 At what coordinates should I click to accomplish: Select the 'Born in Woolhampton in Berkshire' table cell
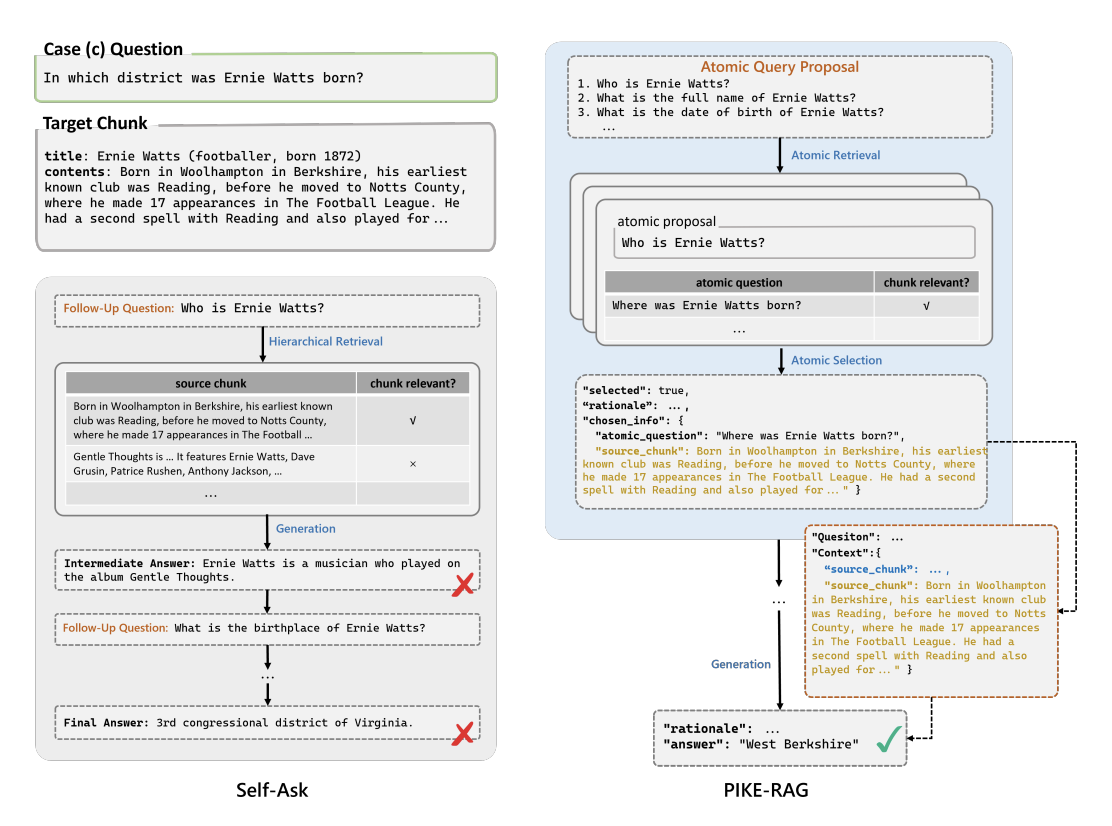point(211,420)
